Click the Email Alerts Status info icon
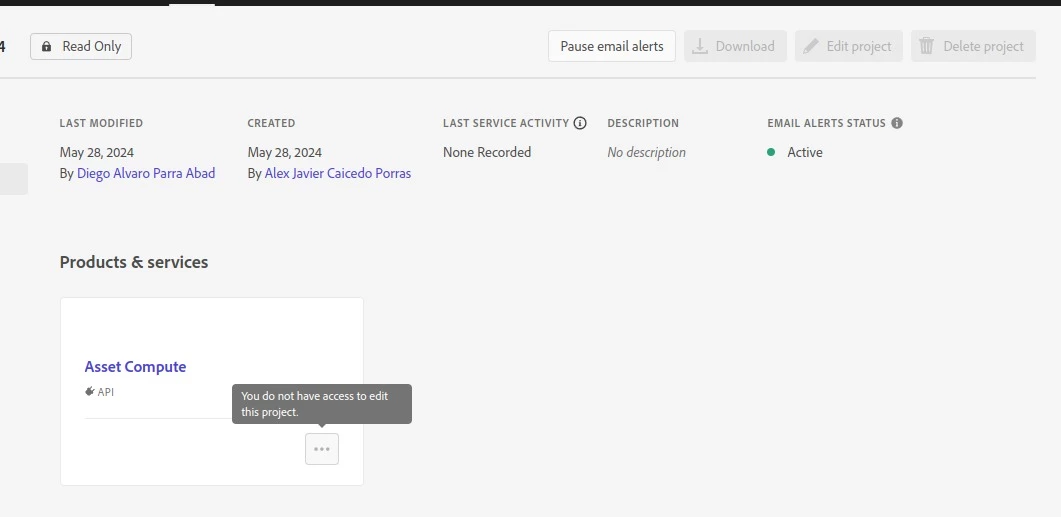This screenshot has height=517, width=1061. tap(897, 122)
